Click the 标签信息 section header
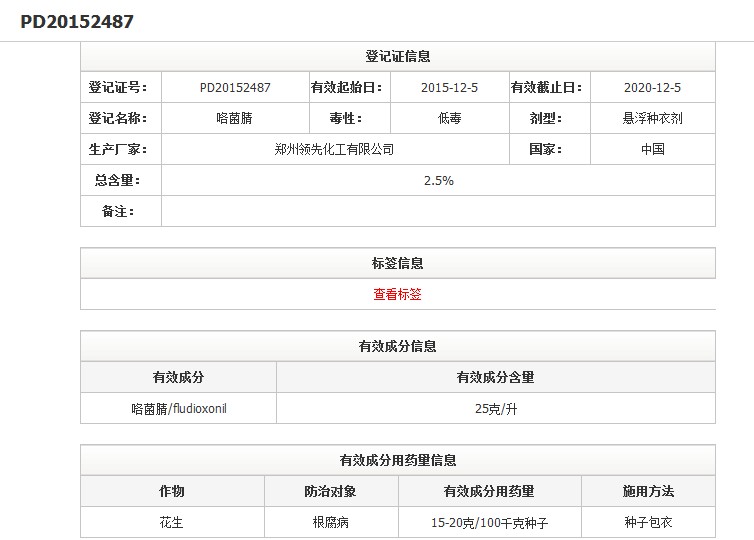 pos(397,263)
